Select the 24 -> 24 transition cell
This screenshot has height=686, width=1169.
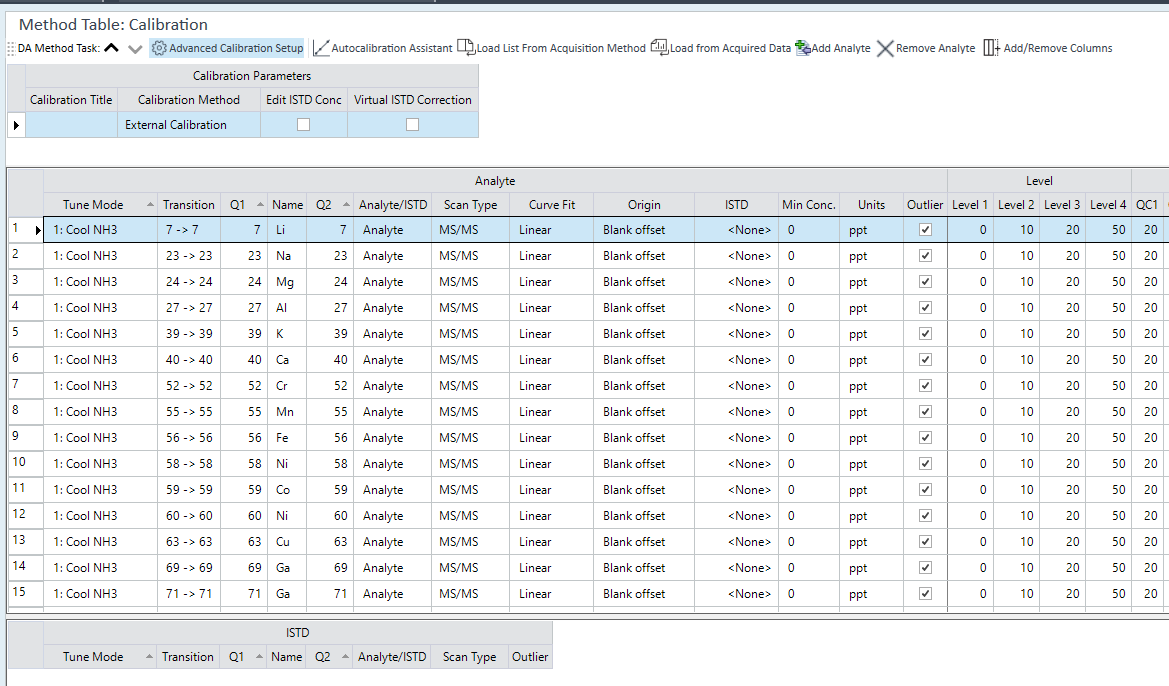point(189,282)
